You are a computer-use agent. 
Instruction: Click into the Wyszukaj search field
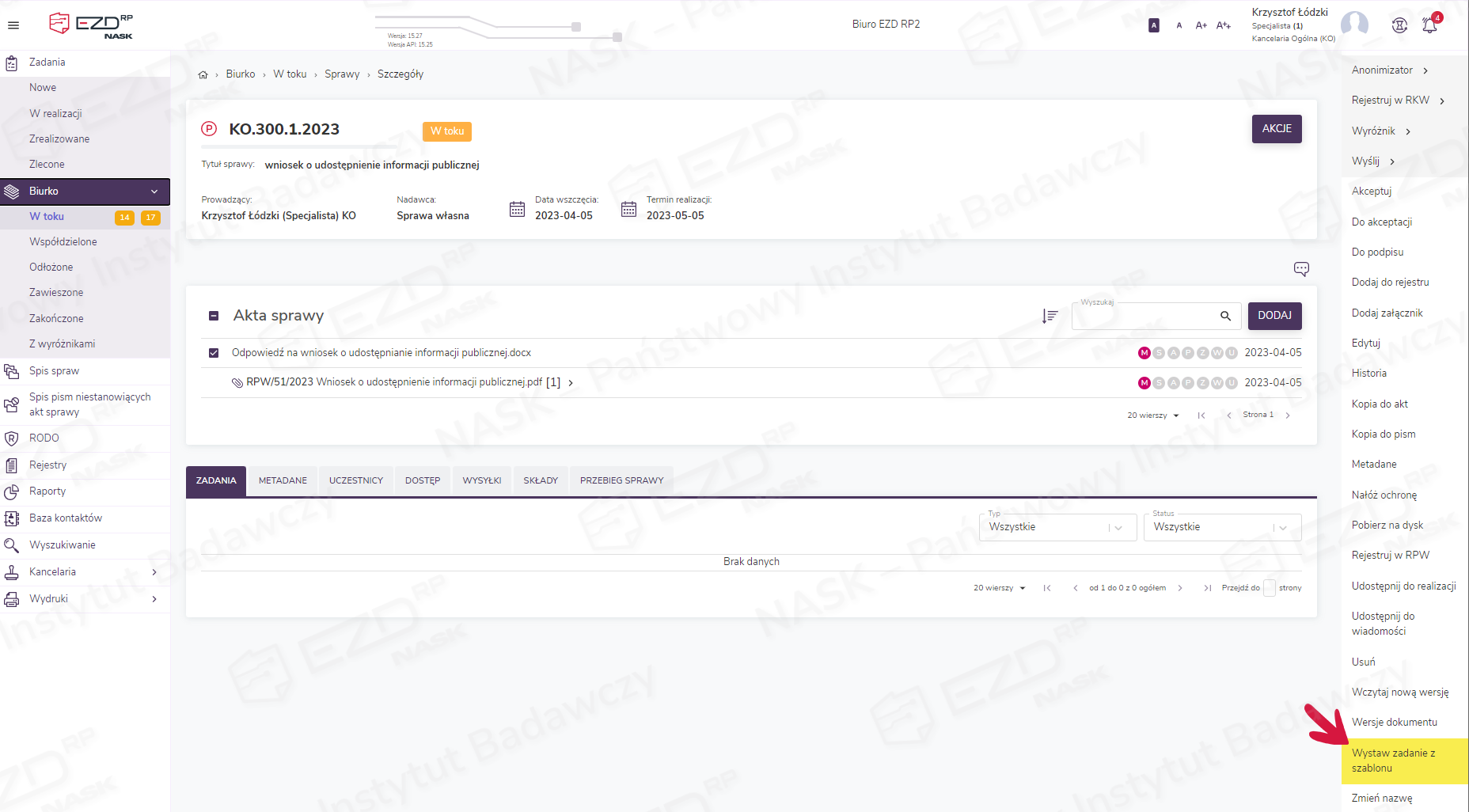point(1144,316)
